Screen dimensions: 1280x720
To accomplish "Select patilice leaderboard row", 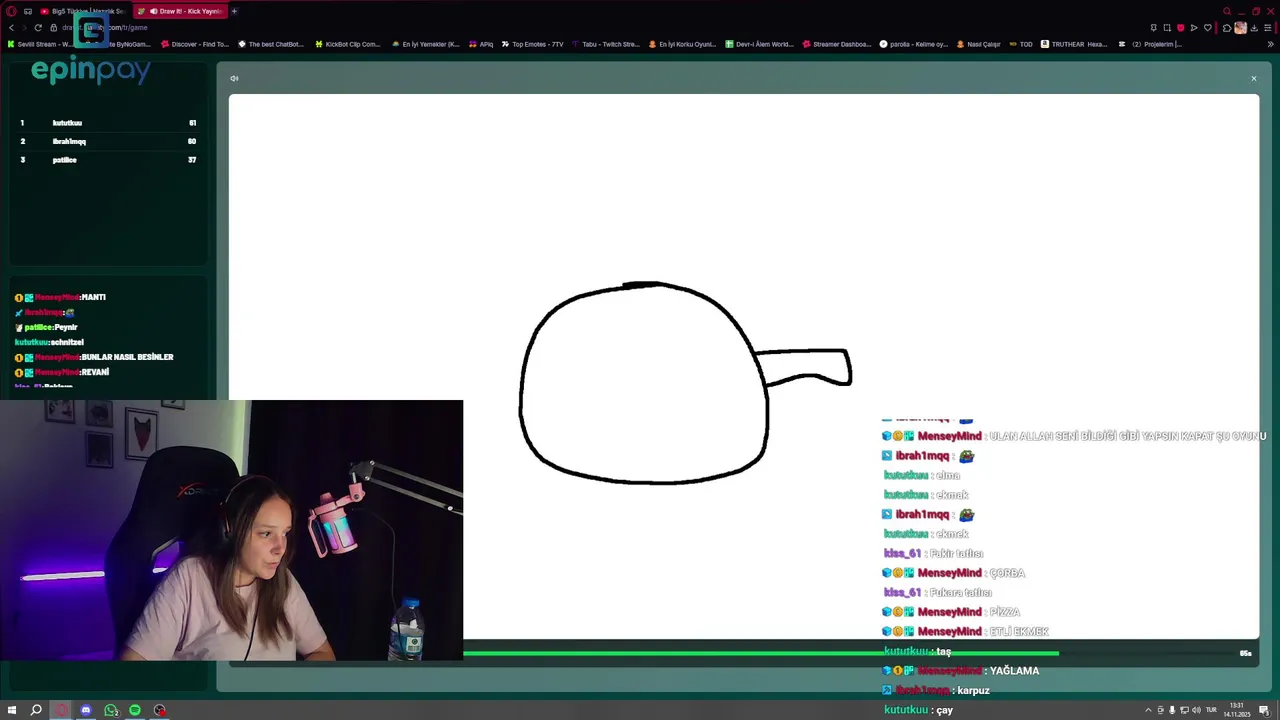I will coord(108,160).
